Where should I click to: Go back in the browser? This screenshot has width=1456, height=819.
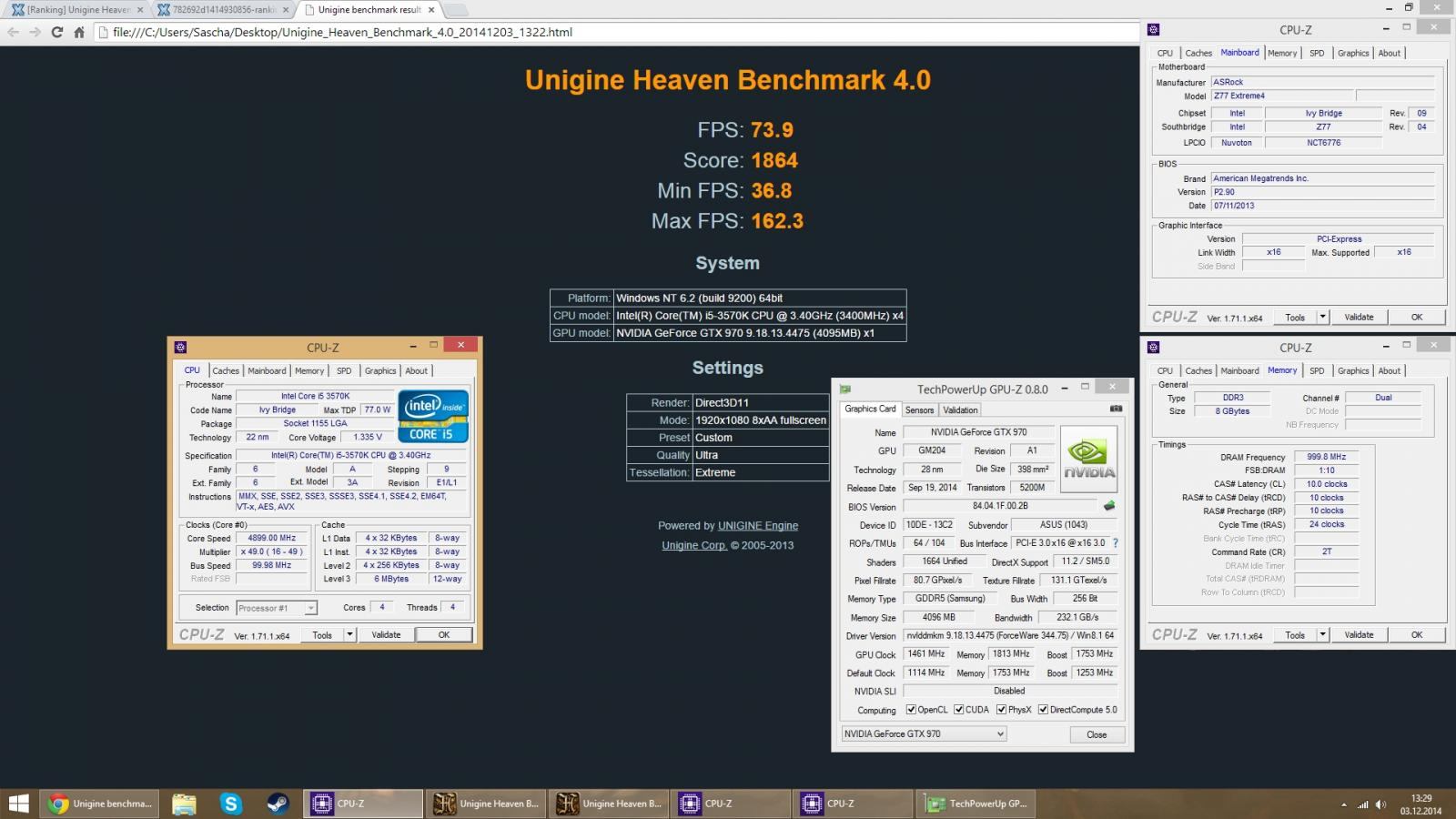(x=13, y=32)
